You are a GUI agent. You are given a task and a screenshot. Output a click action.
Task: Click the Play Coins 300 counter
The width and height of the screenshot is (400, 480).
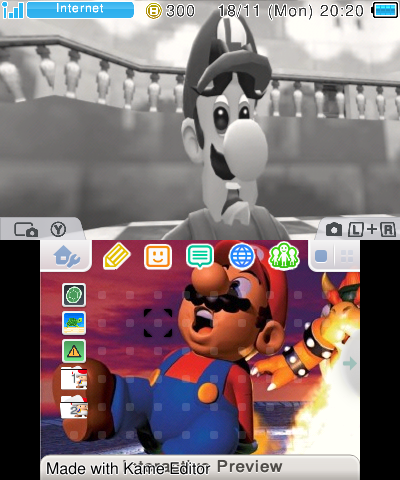point(170,11)
